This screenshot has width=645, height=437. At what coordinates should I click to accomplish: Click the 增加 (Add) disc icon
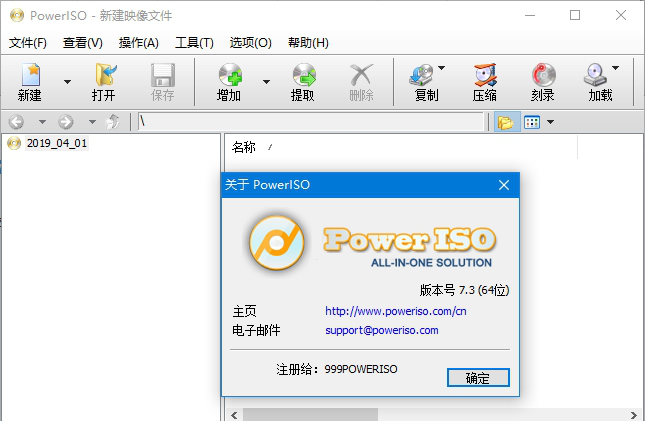230,75
